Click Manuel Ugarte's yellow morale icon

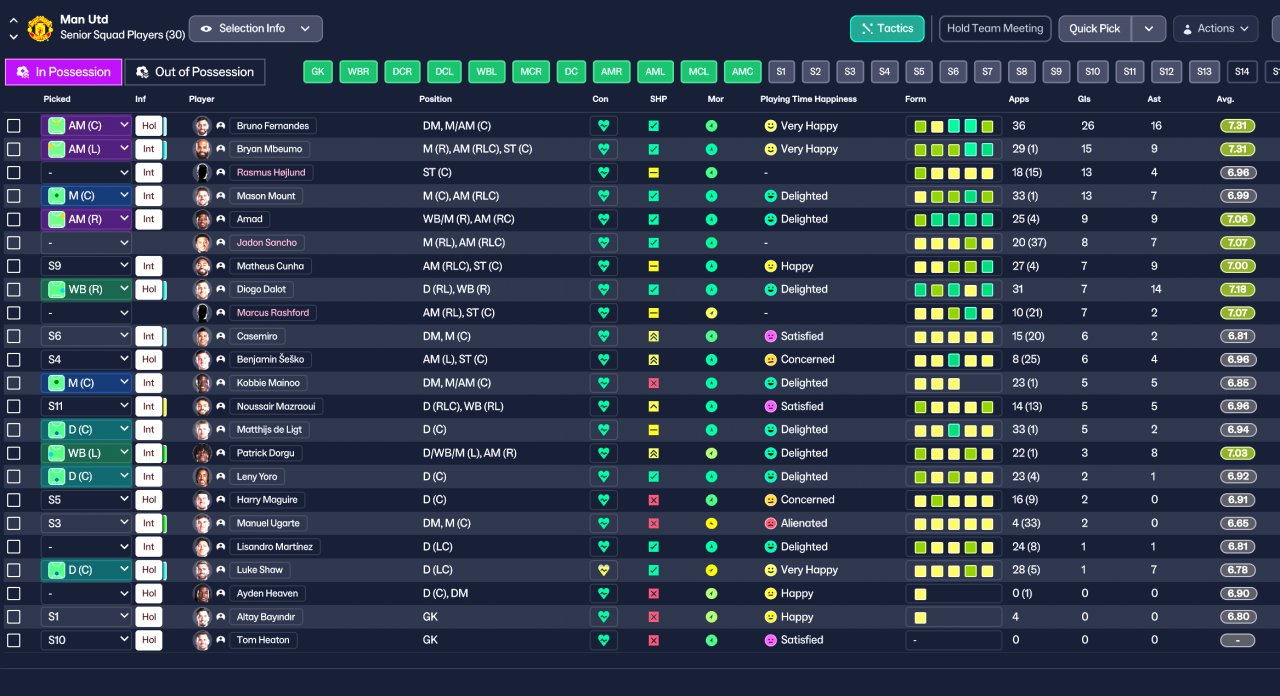coord(711,523)
